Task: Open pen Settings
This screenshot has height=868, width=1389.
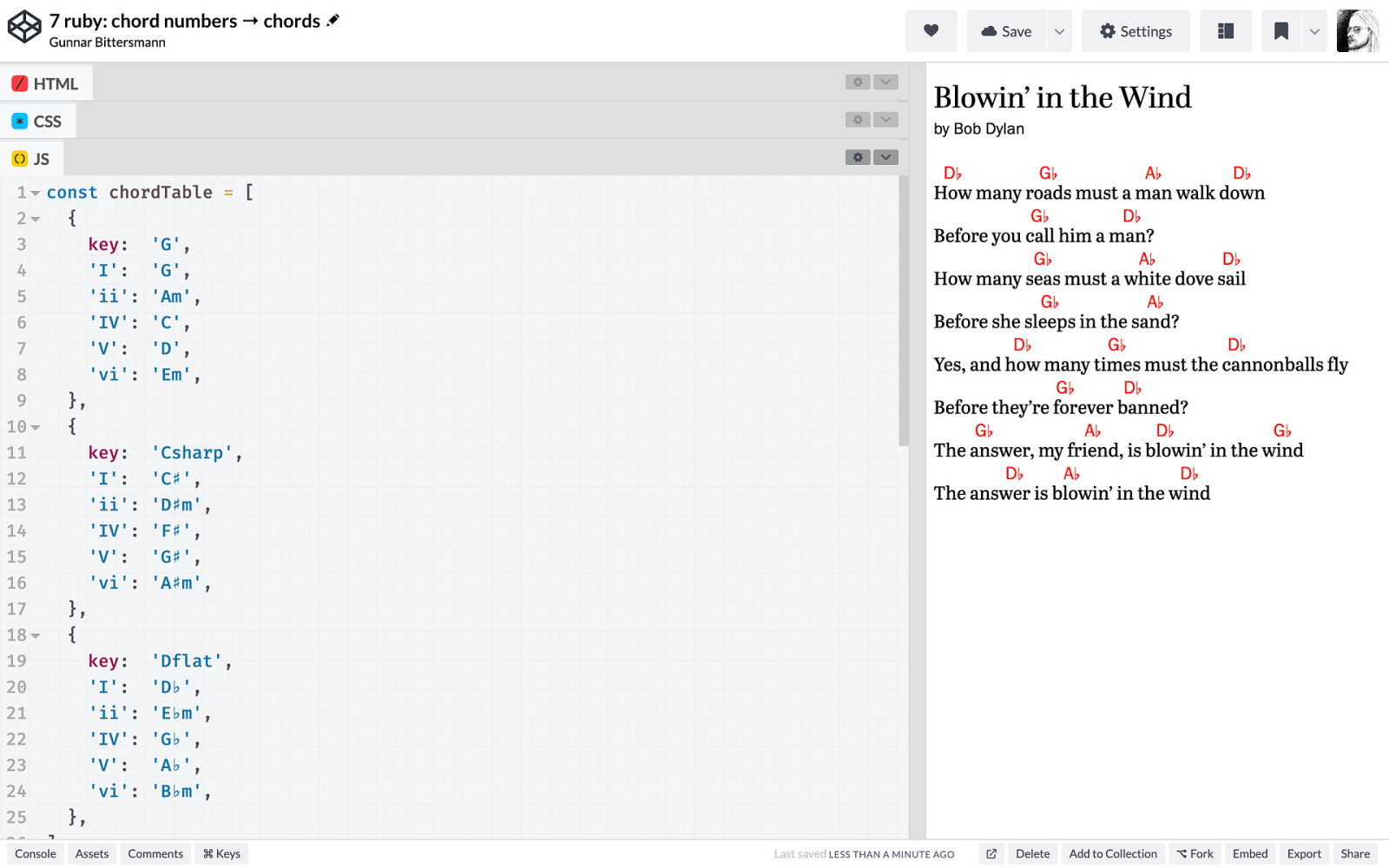Action: point(1136,31)
